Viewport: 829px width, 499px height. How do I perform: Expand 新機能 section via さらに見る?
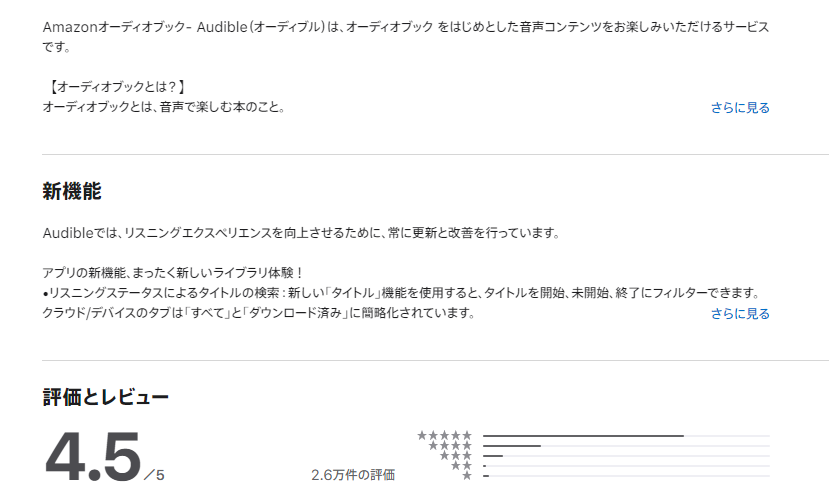tap(740, 313)
